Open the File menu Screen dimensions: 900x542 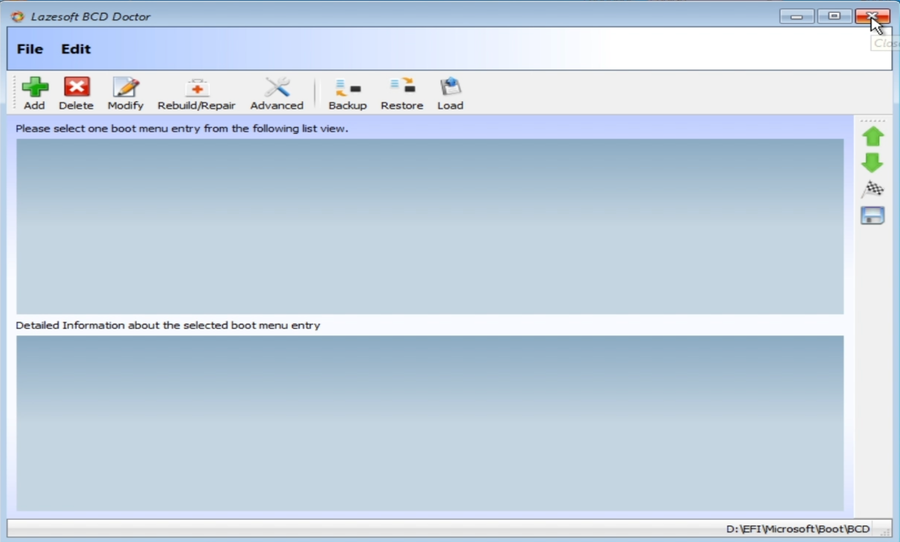click(30, 49)
